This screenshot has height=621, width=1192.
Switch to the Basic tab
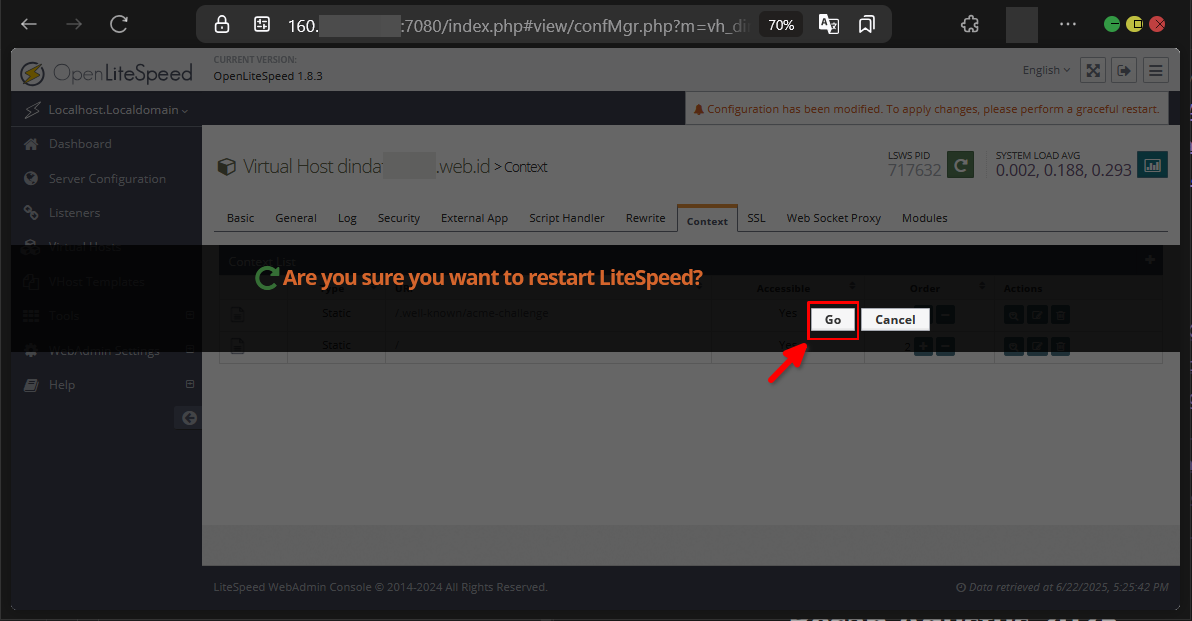coord(240,218)
